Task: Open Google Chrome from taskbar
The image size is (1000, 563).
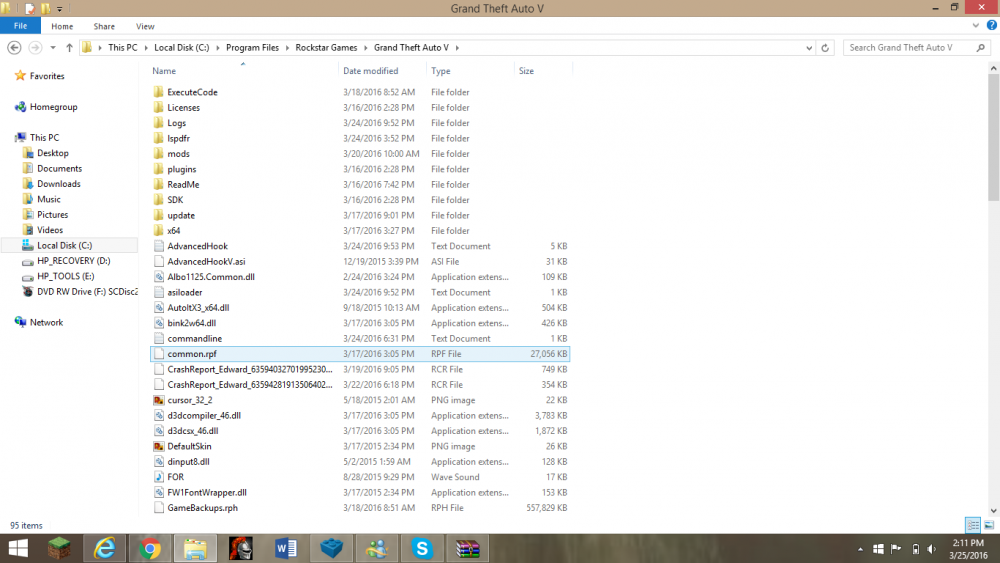Action: coord(150,548)
